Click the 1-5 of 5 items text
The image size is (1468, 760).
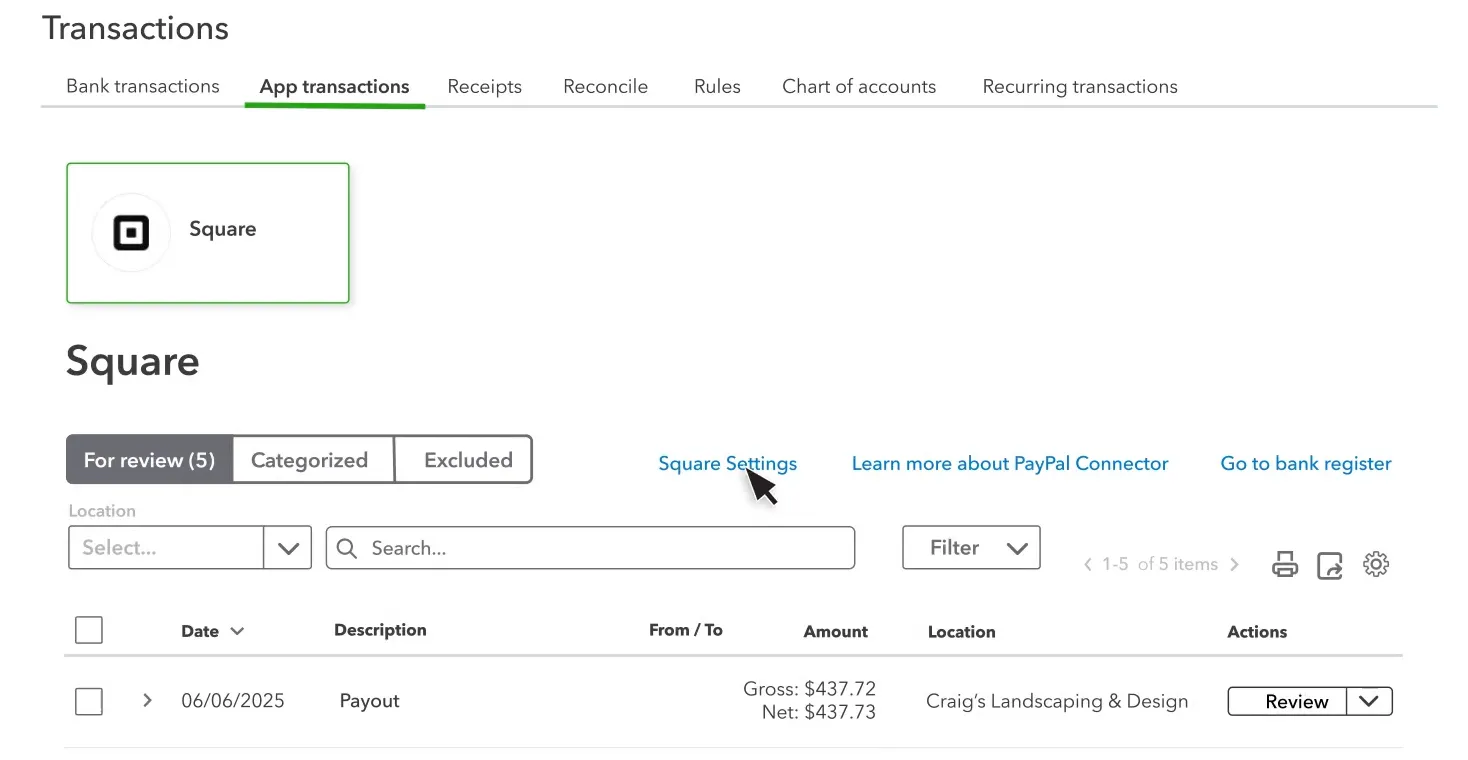[1160, 565]
